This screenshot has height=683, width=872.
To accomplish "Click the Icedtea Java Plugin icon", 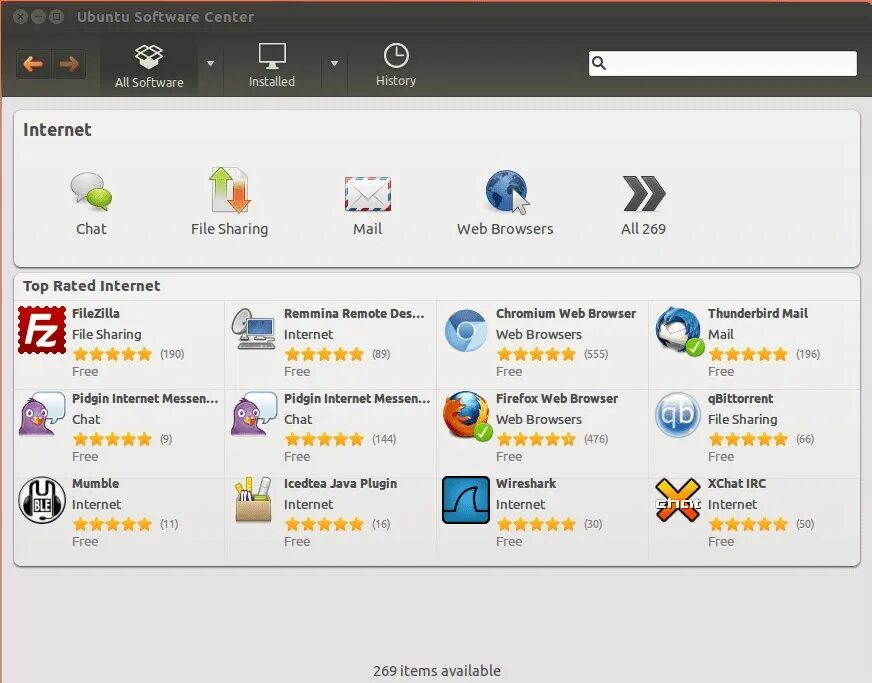I will [x=254, y=499].
